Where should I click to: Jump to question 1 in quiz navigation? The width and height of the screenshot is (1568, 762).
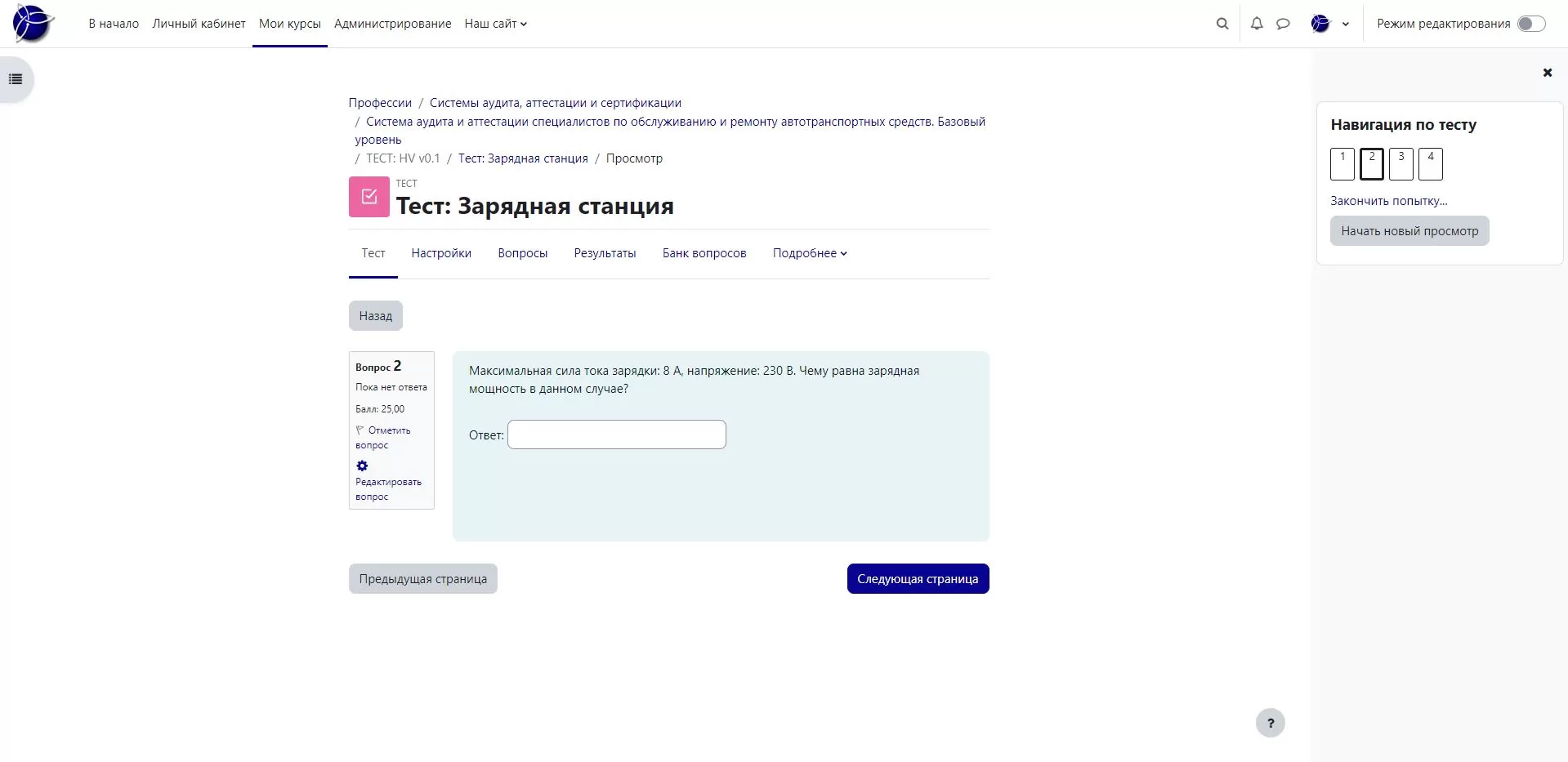click(1342, 164)
